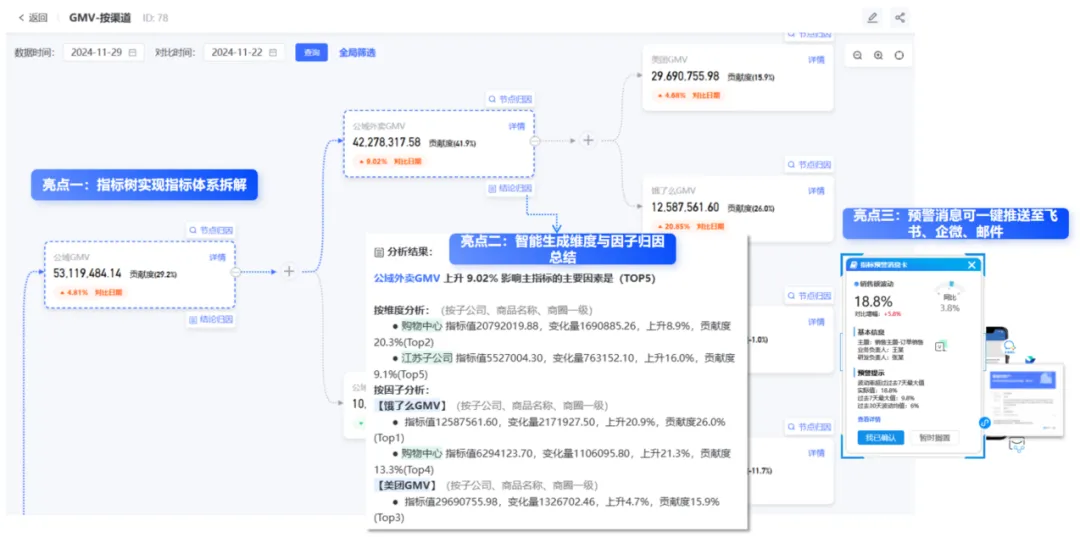Viewport: 1080px width, 537px height.
Task: Click the share icon in header
Action: coord(900,18)
